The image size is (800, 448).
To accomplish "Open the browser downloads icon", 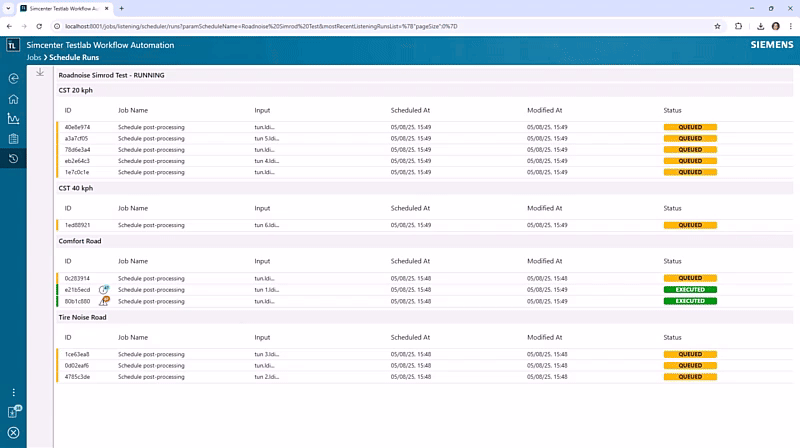I will pyautogui.click(x=760, y=26).
